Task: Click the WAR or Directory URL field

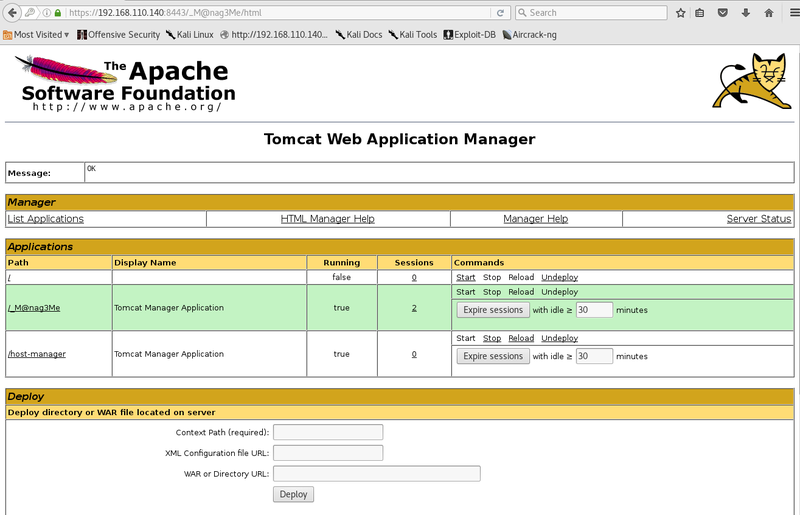Action: pyautogui.click(x=376, y=474)
